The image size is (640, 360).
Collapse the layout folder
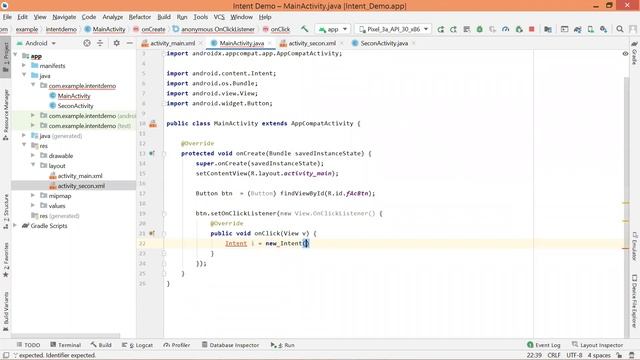click(x=33, y=165)
